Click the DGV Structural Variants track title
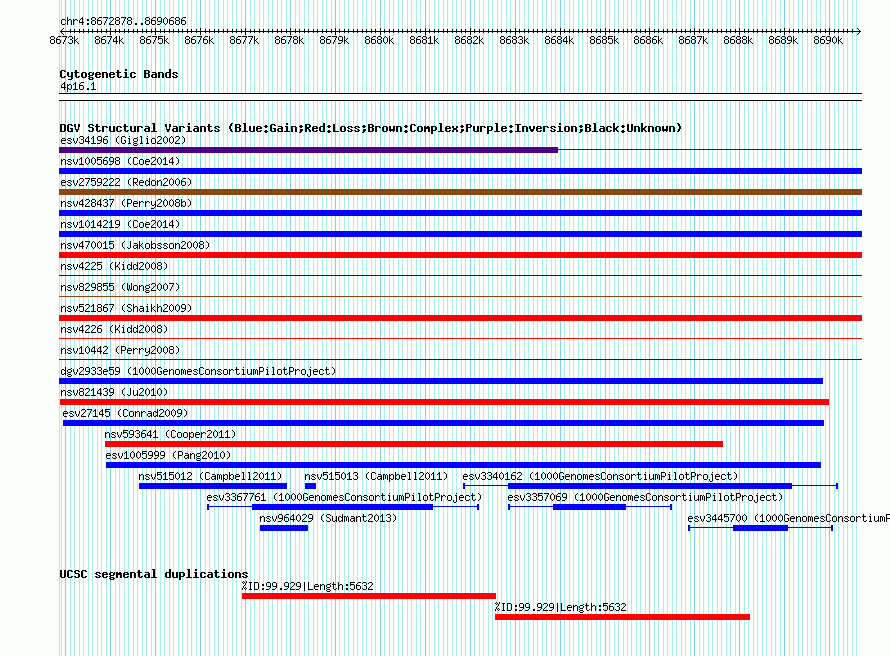890x656 pixels. tap(371, 128)
